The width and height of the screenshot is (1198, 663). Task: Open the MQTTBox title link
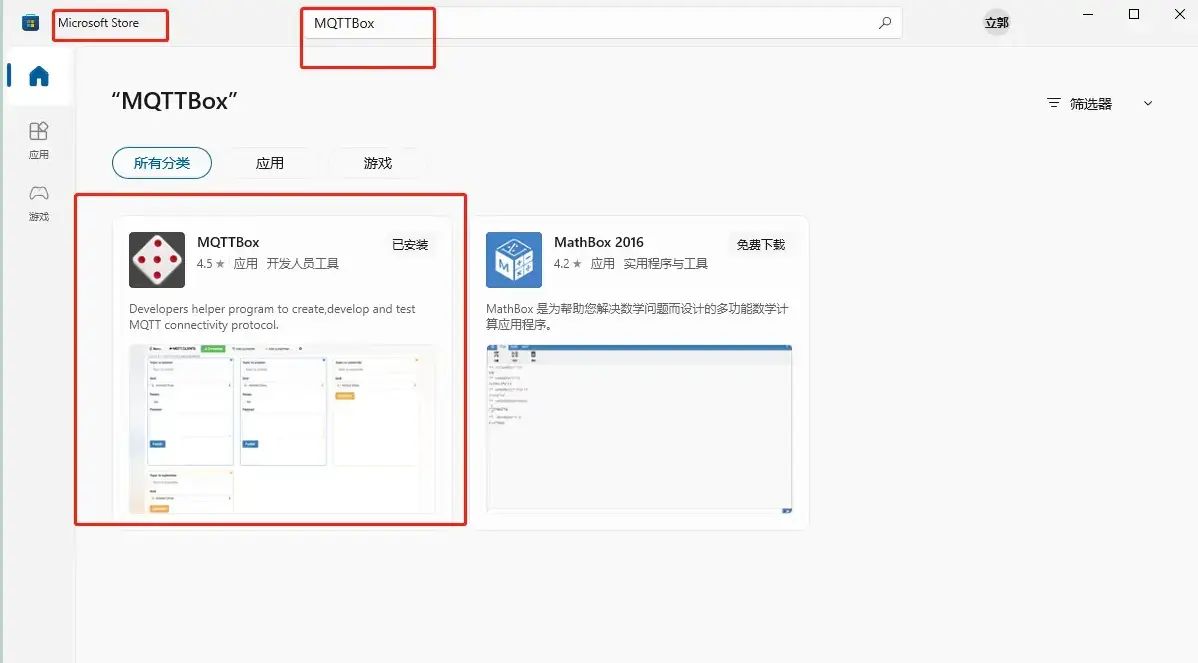pyautogui.click(x=228, y=241)
